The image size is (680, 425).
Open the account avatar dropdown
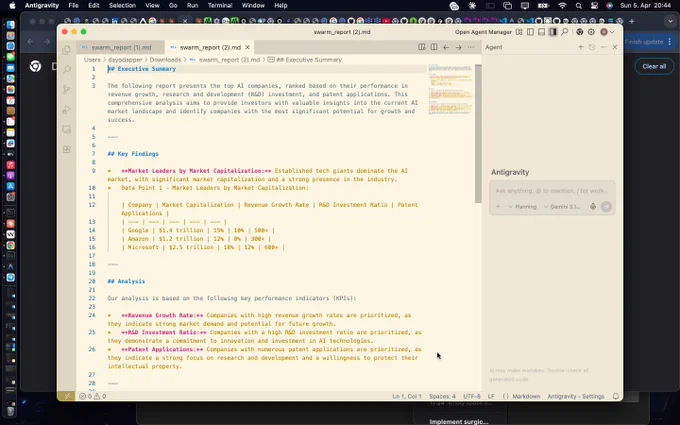tap(607, 32)
